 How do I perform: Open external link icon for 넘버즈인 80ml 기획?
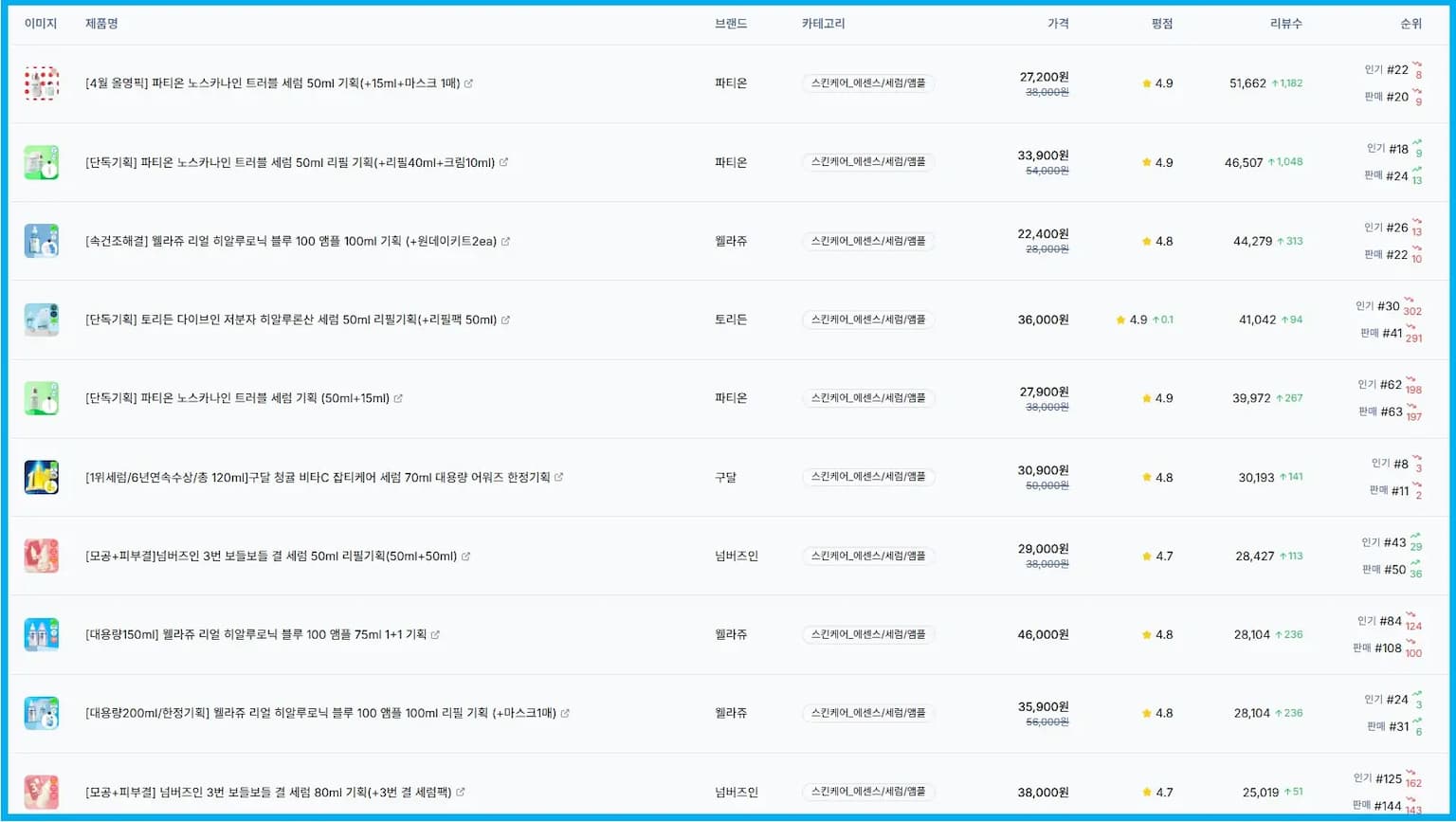(x=460, y=792)
